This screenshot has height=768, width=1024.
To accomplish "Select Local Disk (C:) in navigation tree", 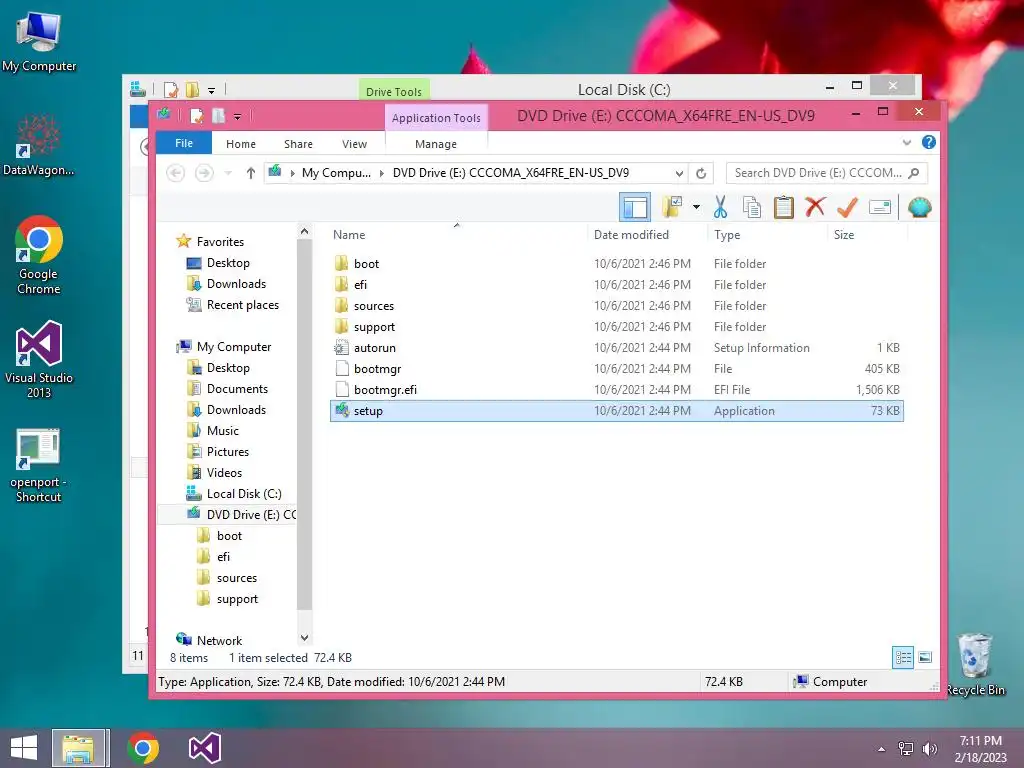I will [234, 494].
